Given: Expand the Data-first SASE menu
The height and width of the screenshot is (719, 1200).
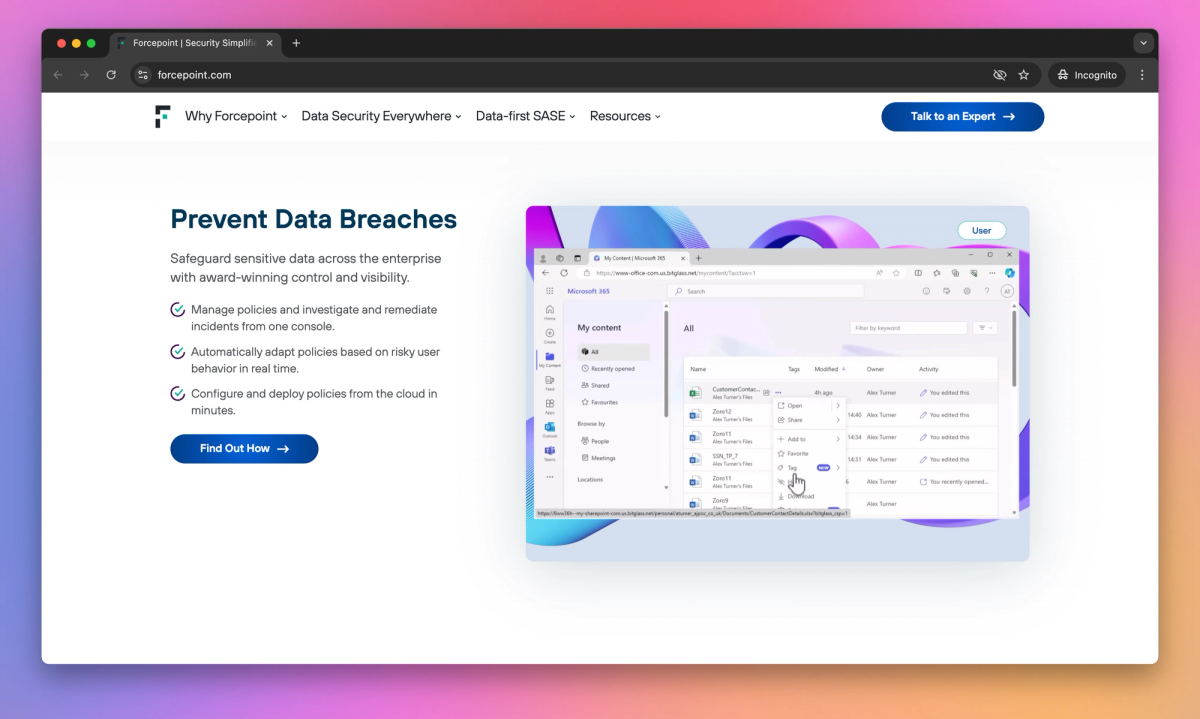Looking at the screenshot, I should tap(526, 116).
